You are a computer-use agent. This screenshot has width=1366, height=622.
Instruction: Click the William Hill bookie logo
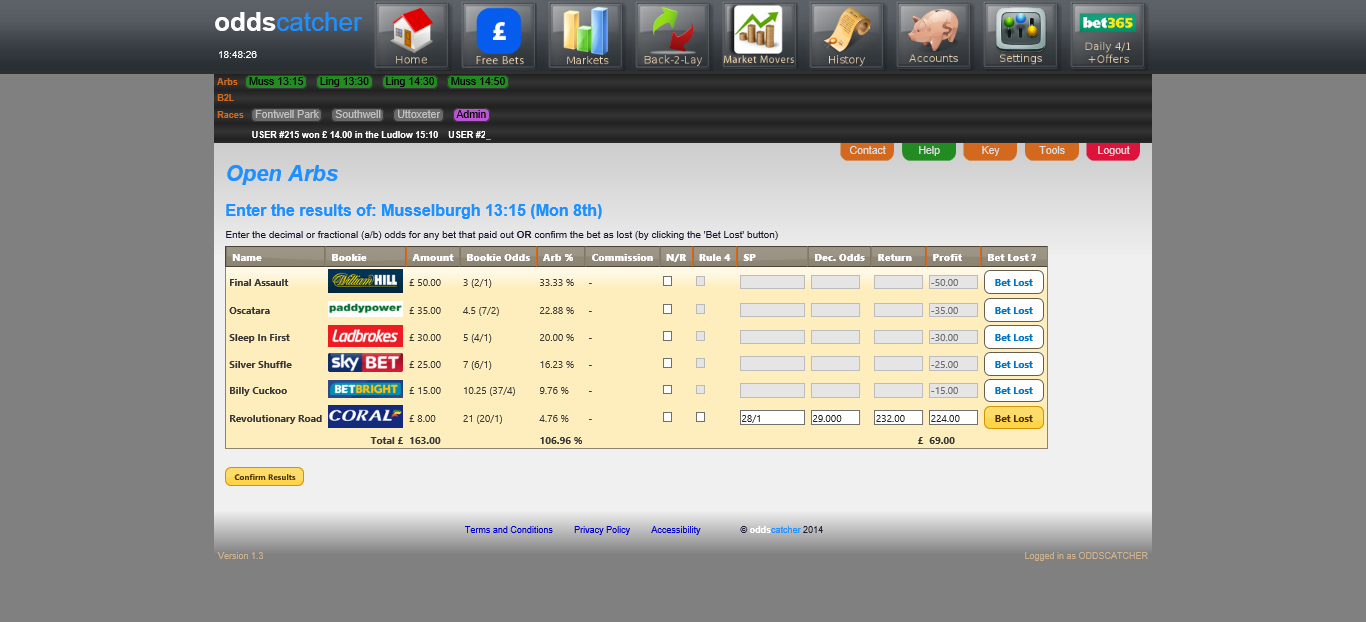365,281
